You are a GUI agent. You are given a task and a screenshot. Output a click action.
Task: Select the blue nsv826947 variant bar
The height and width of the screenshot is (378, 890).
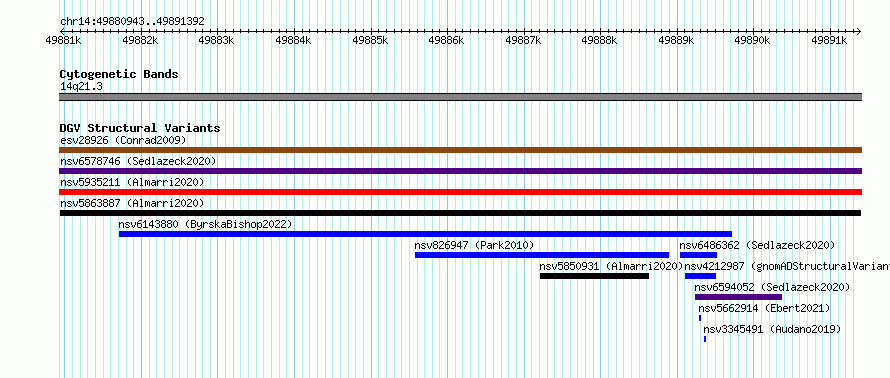pos(542,255)
